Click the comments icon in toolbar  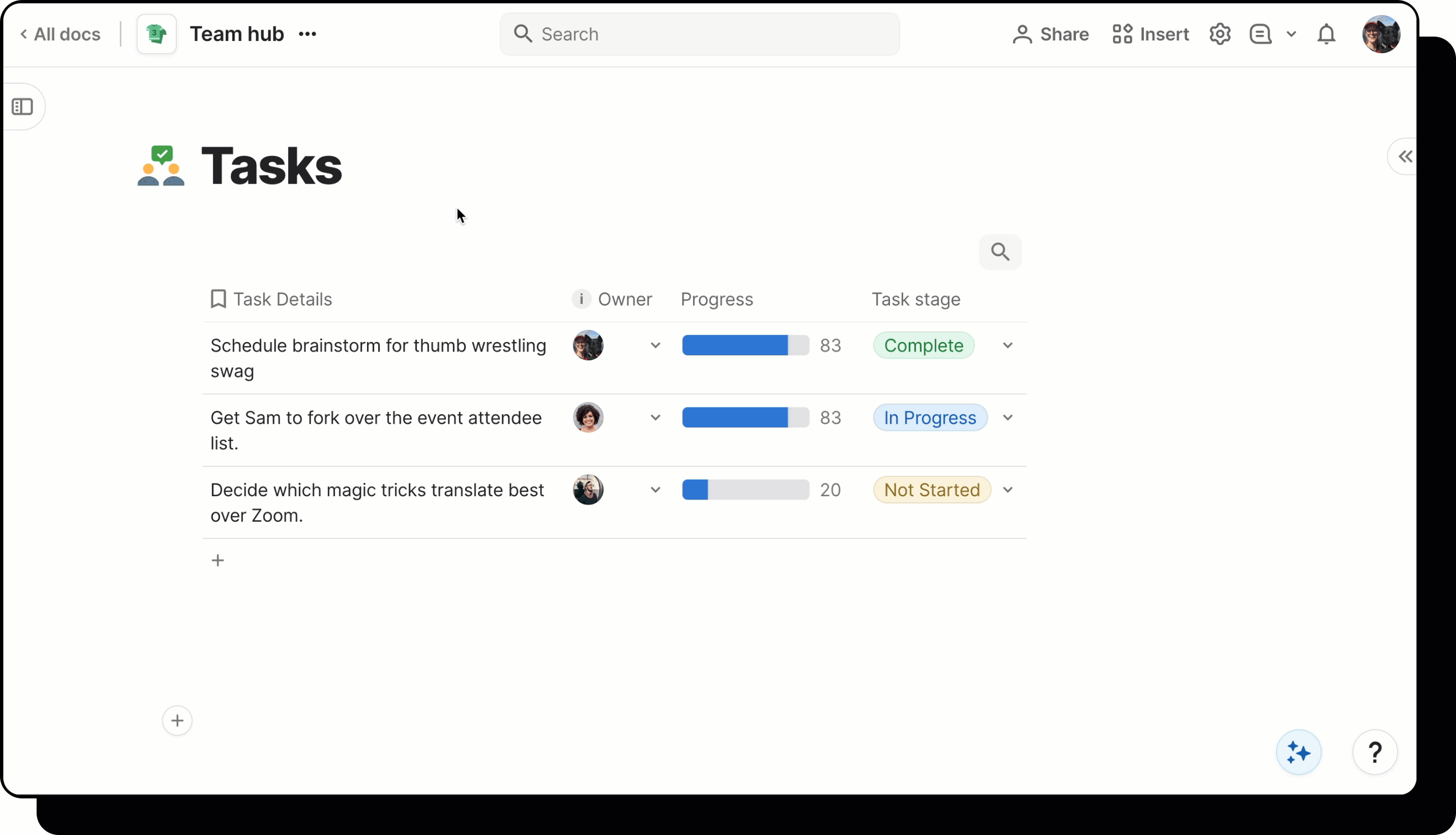[x=1260, y=34]
